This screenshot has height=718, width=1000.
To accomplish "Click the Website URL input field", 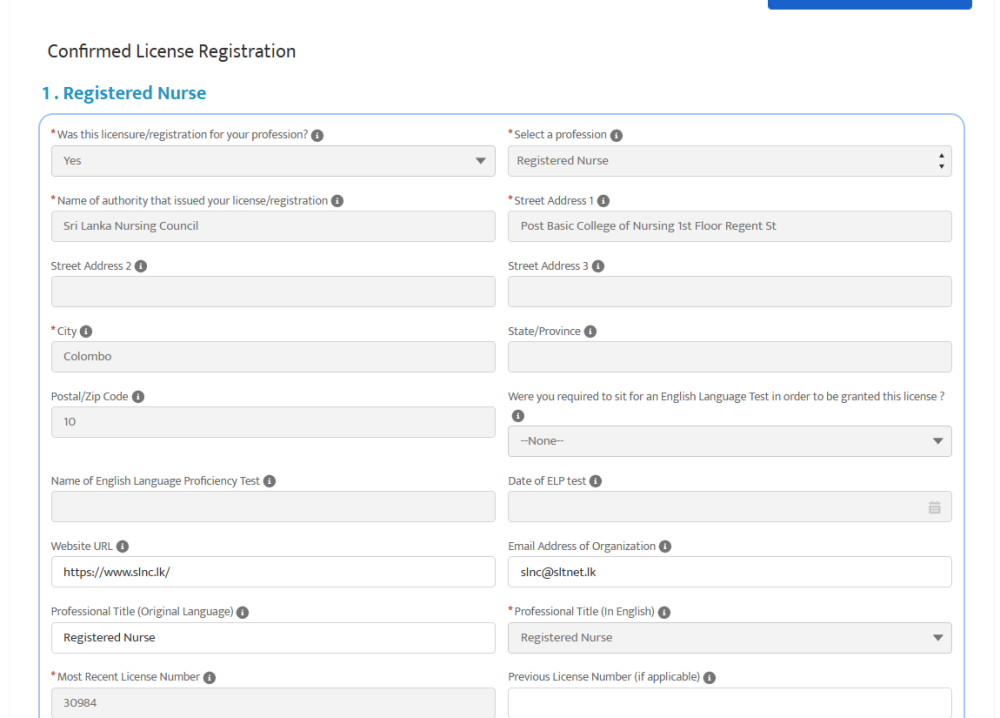I will pos(273,572).
